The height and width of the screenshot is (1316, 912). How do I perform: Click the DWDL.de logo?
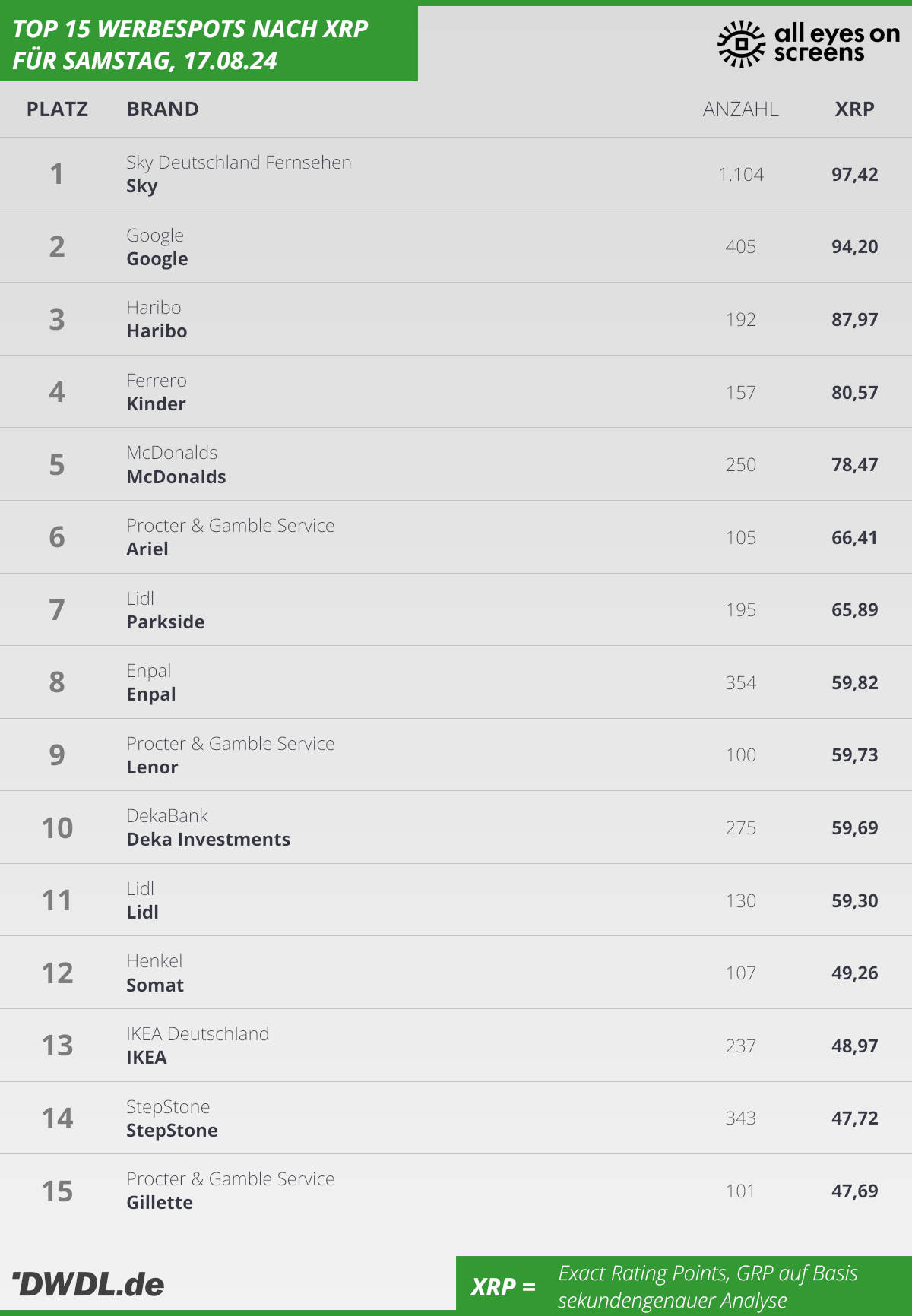[x=88, y=1284]
